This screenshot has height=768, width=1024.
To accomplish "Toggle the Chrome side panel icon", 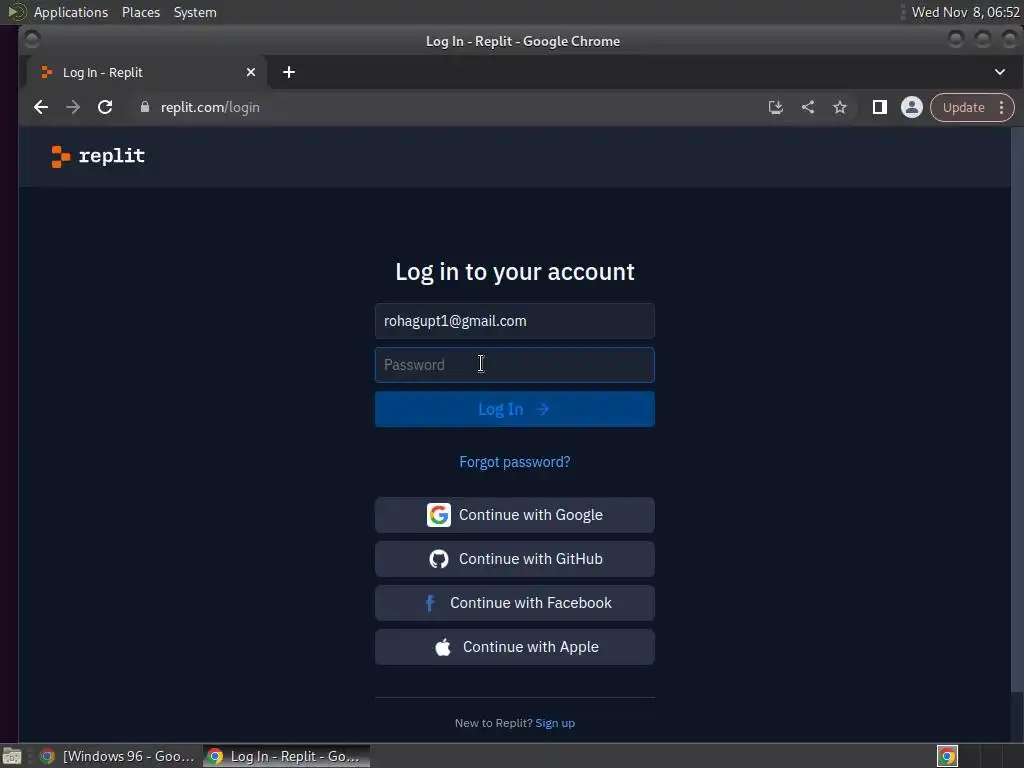I will pos(880,107).
